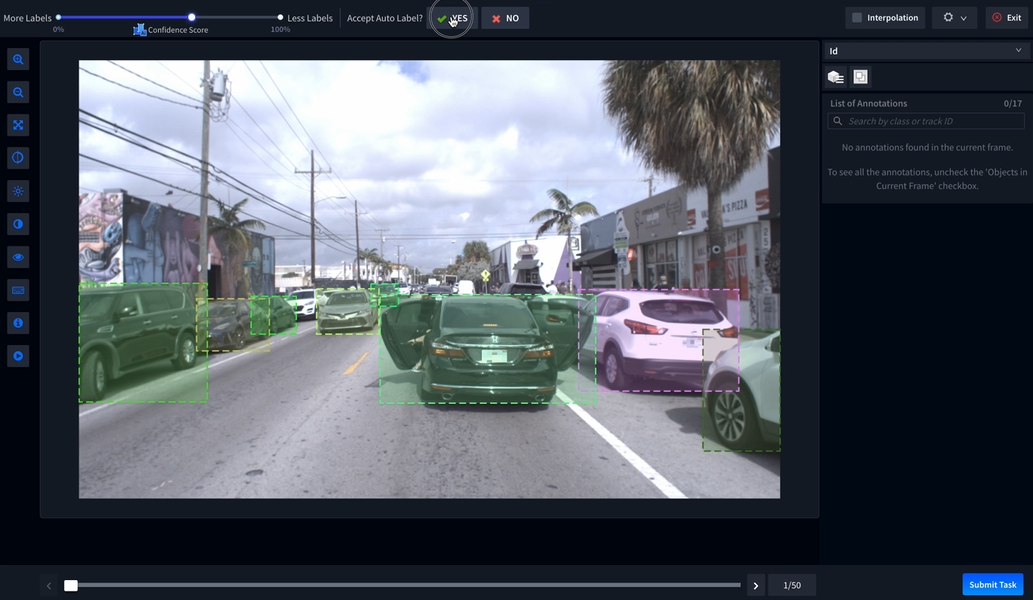Open the info icon in sidebar
The width and height of the screenshot is (1033, 600).
(18, 323)
